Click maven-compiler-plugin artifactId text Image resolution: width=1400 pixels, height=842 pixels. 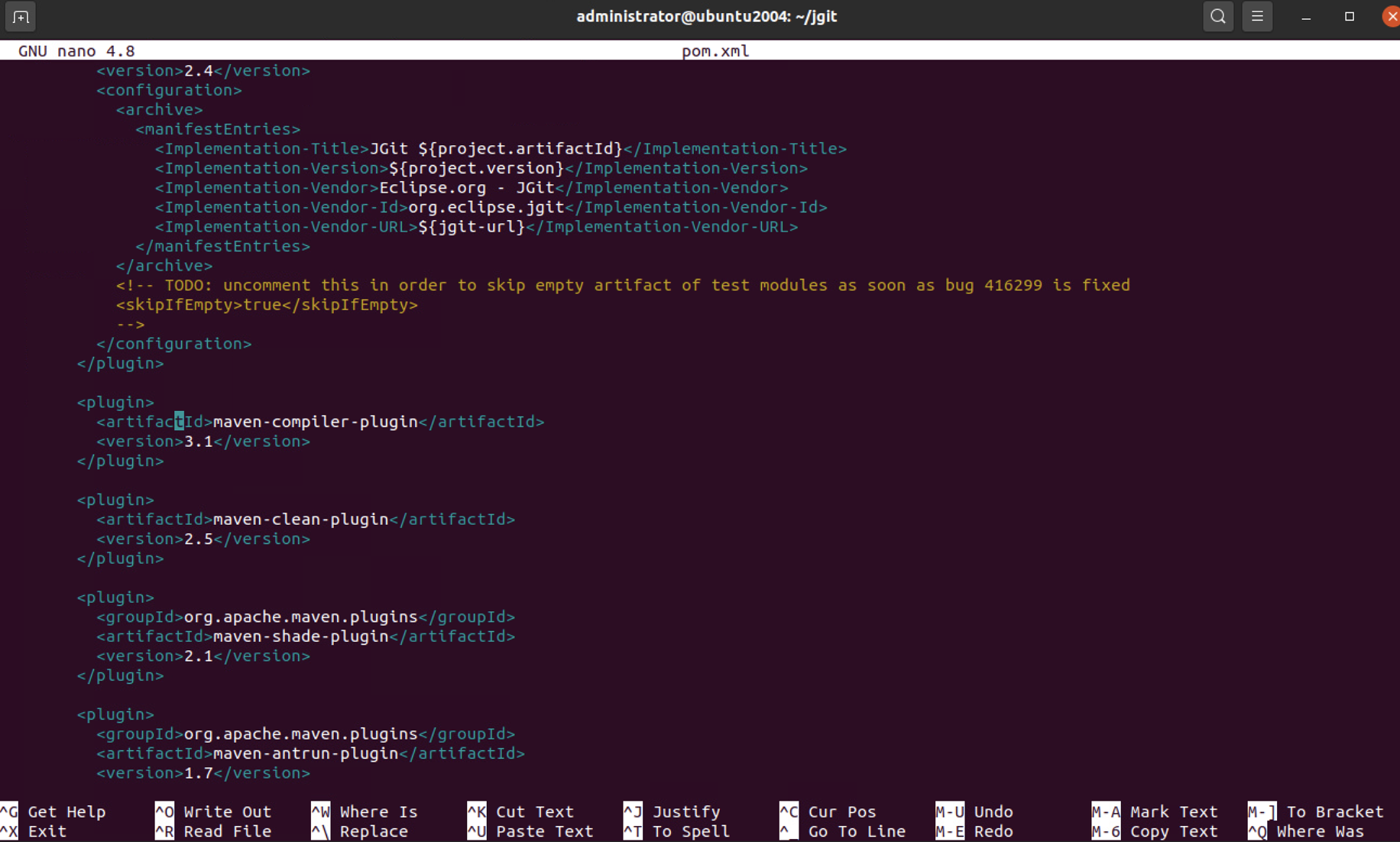coord(316,422)
